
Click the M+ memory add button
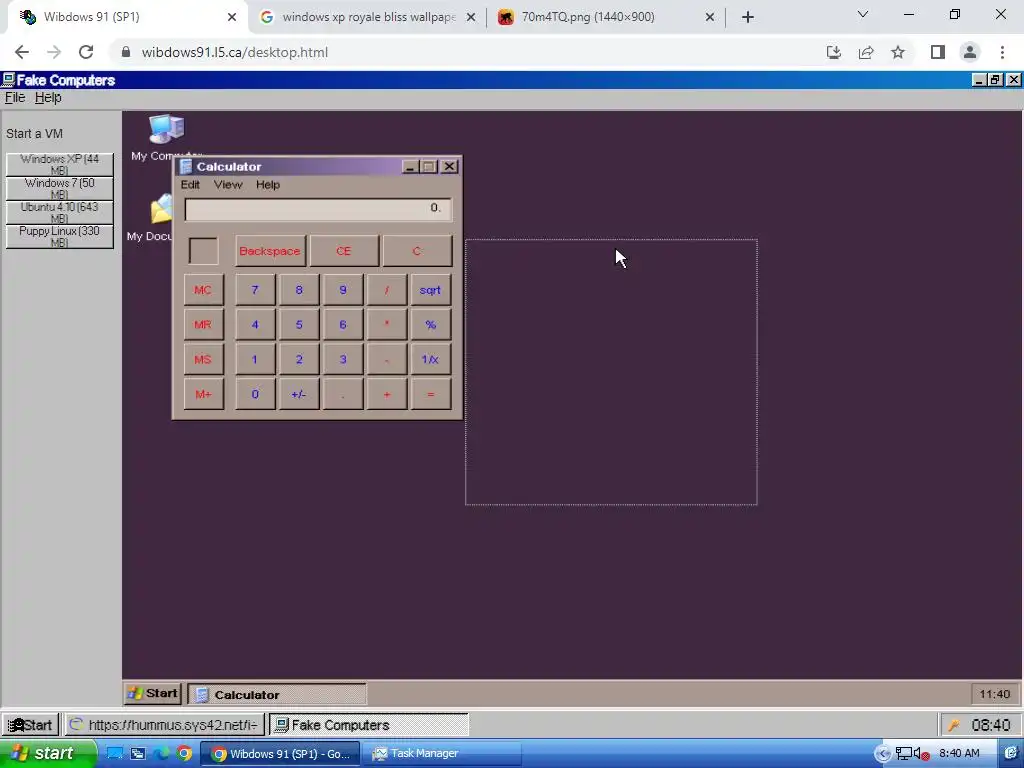(x=203, y=394)
